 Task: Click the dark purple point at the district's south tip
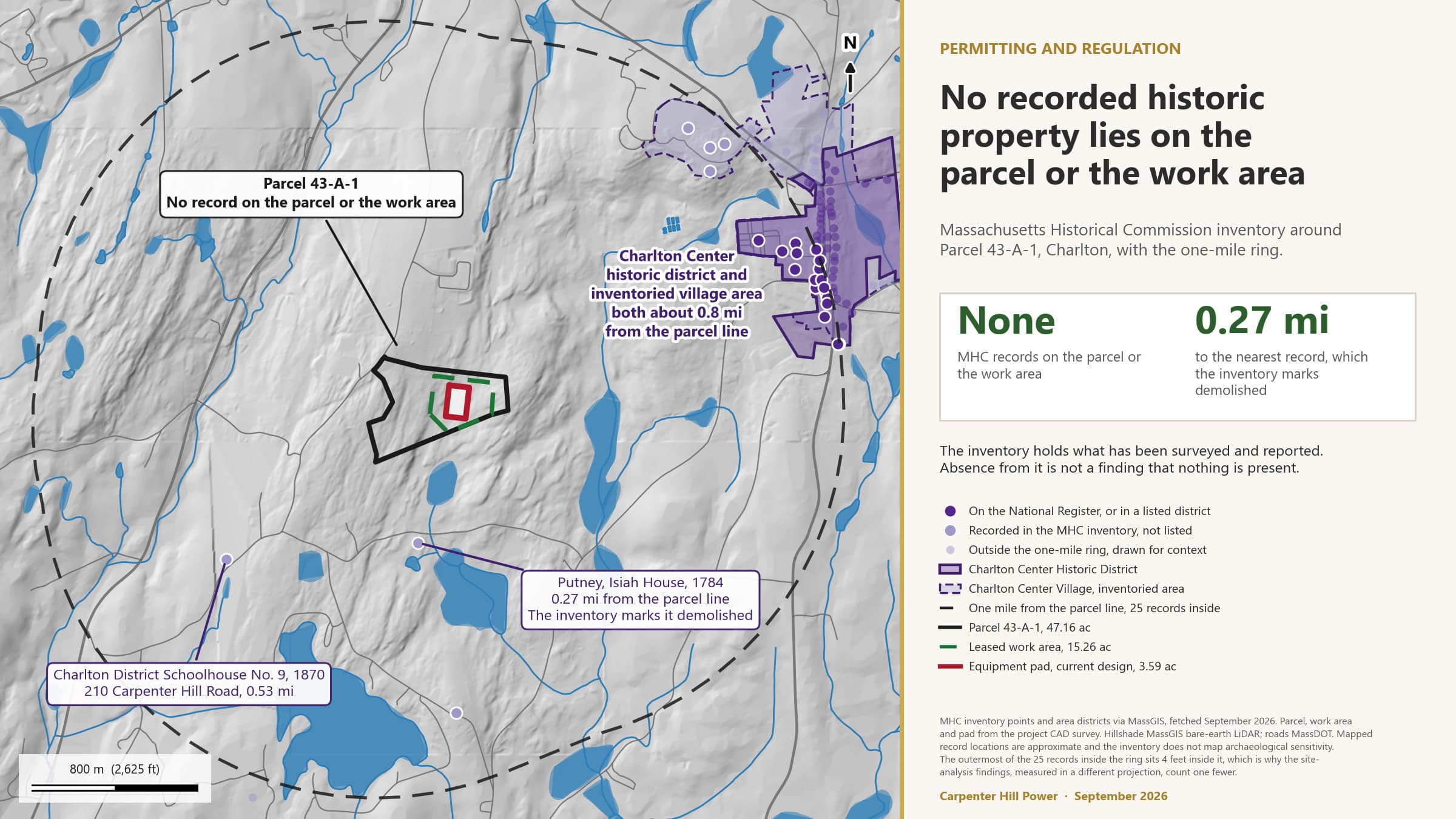(838, 345)
